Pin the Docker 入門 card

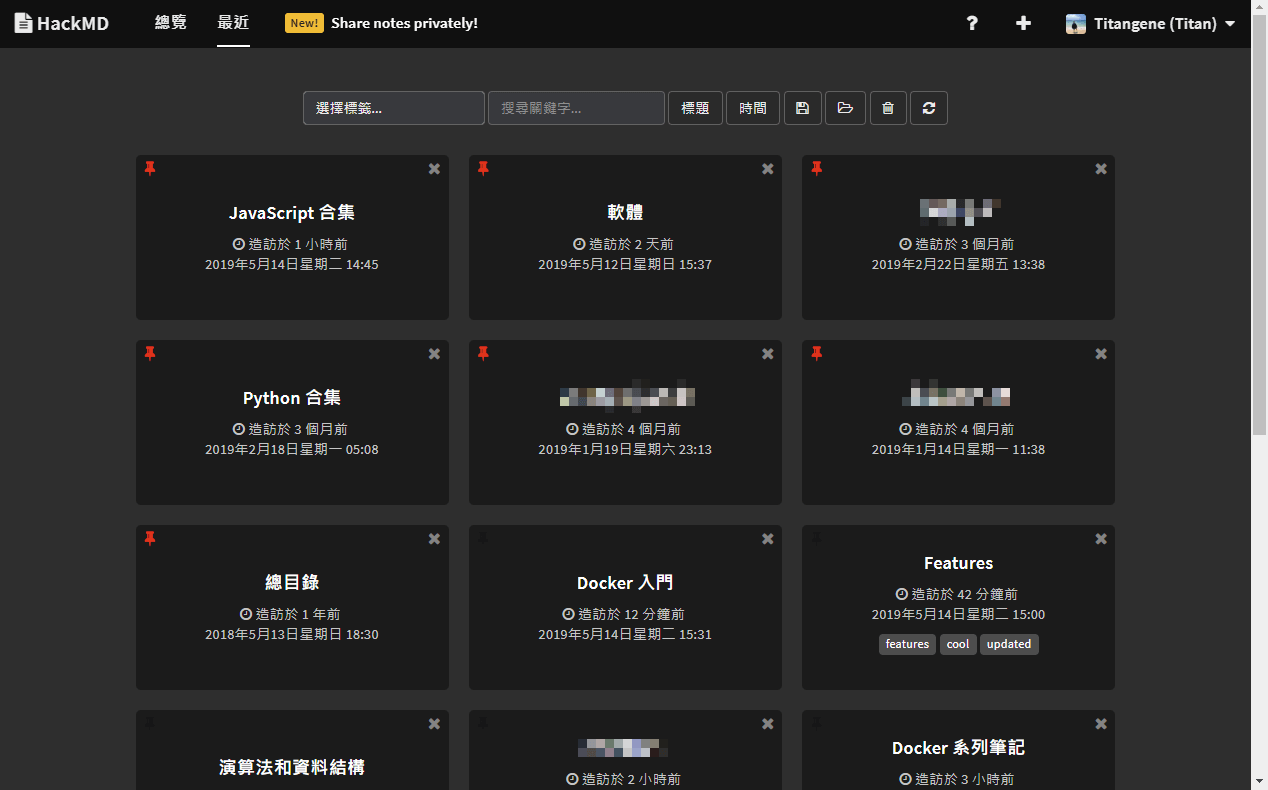click(483, 539)
